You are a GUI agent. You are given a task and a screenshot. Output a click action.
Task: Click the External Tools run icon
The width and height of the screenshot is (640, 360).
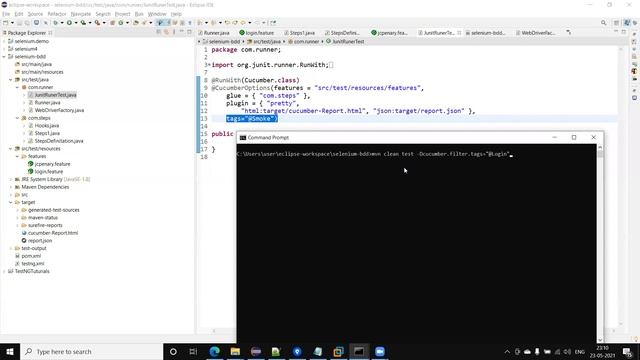98,23
